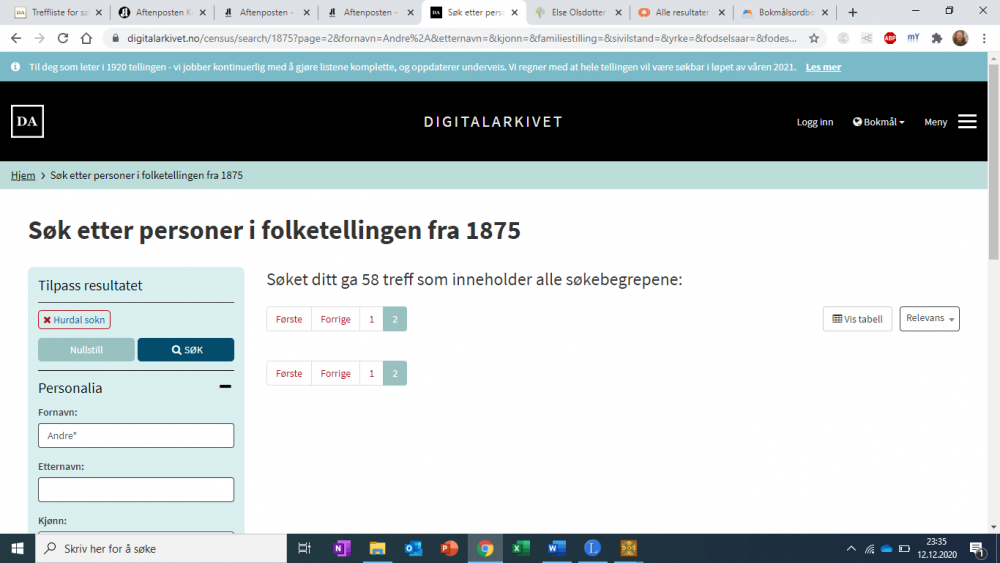The image size is (1000, 563).
Task: Open the Bokmål language dropdown
Action: coord(878,122)
